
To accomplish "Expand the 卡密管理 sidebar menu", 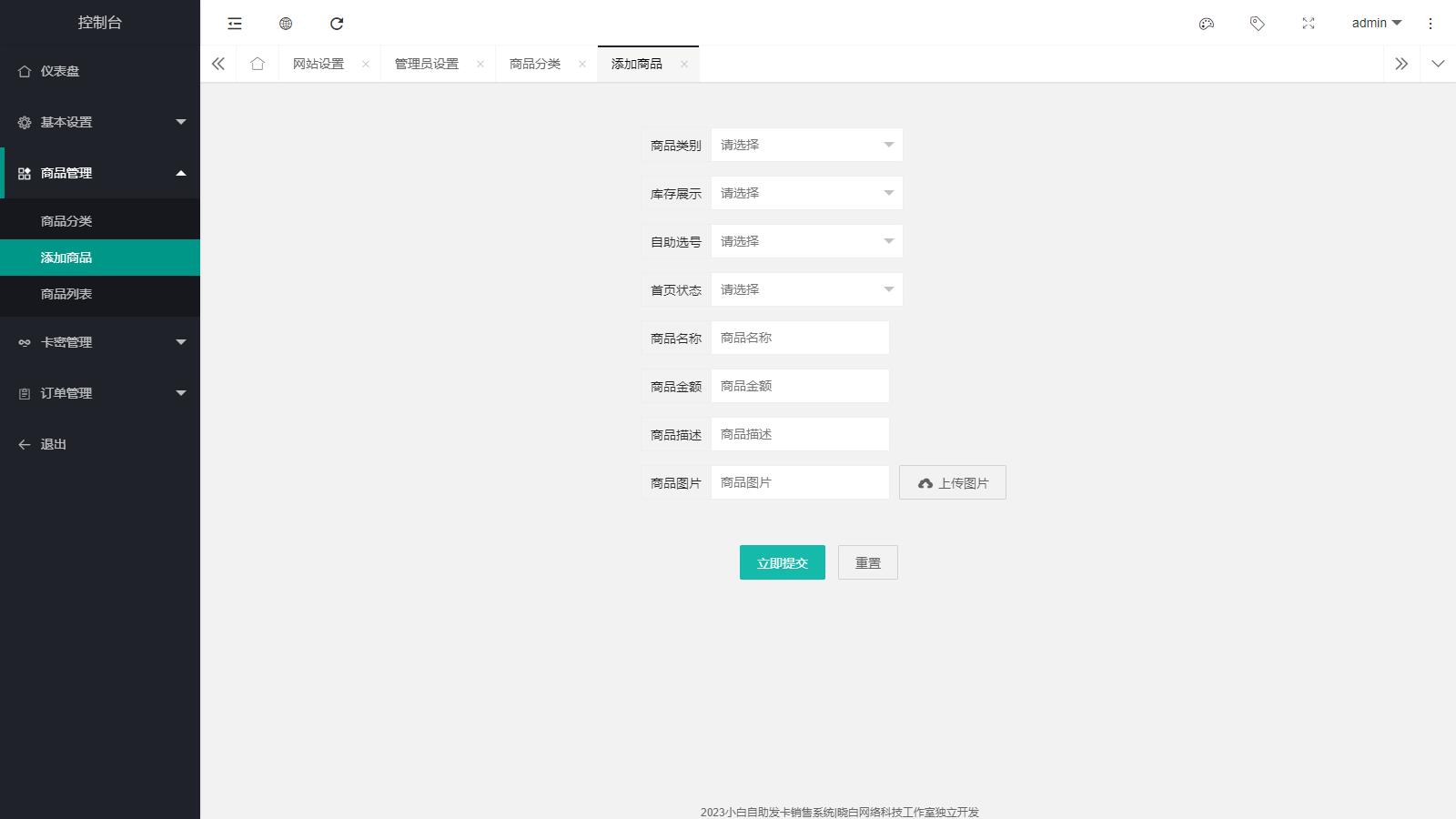I will pos(100,342).
